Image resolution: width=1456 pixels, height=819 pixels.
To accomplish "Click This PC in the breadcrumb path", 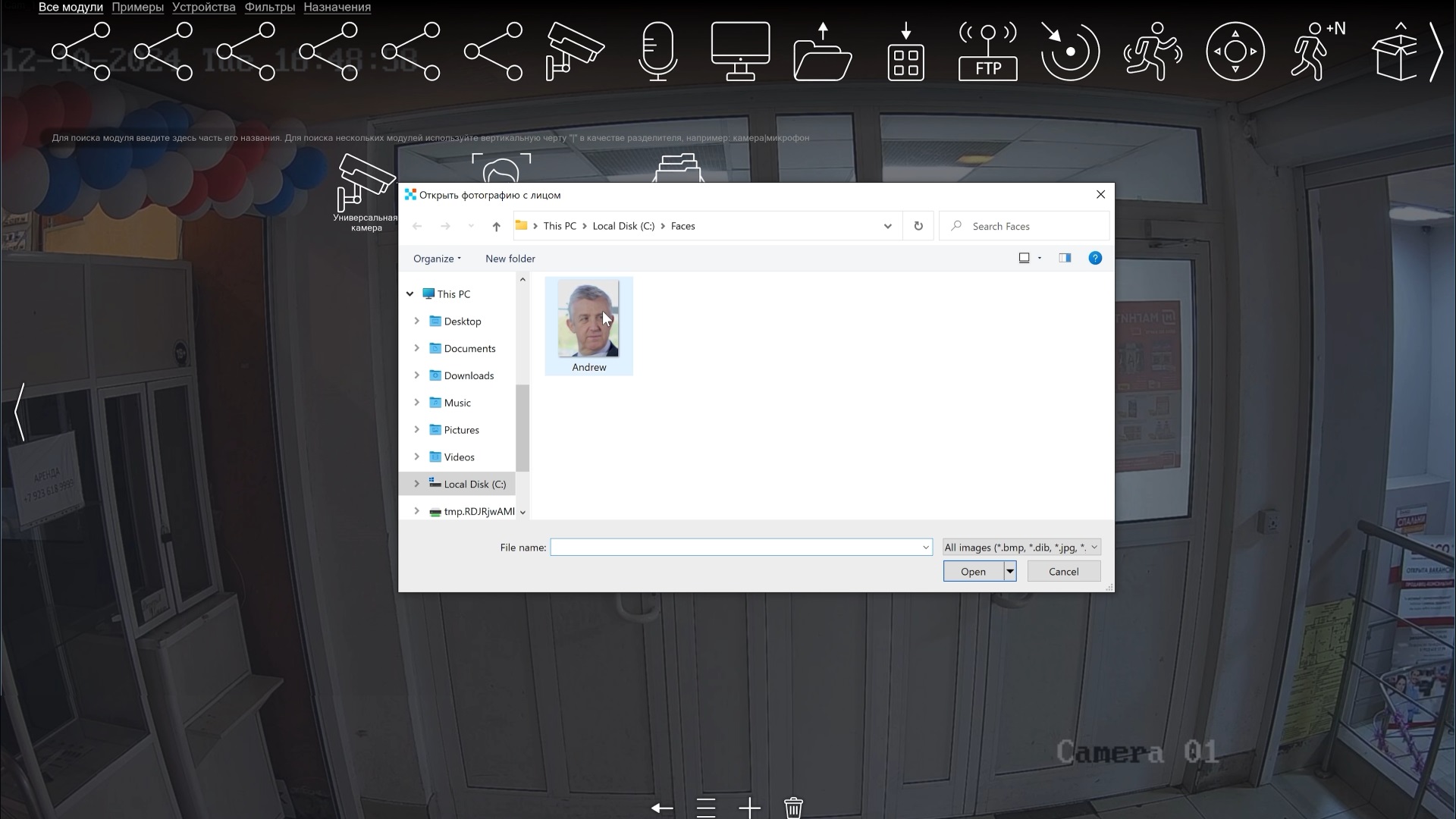I will click(x=560, y=226).
